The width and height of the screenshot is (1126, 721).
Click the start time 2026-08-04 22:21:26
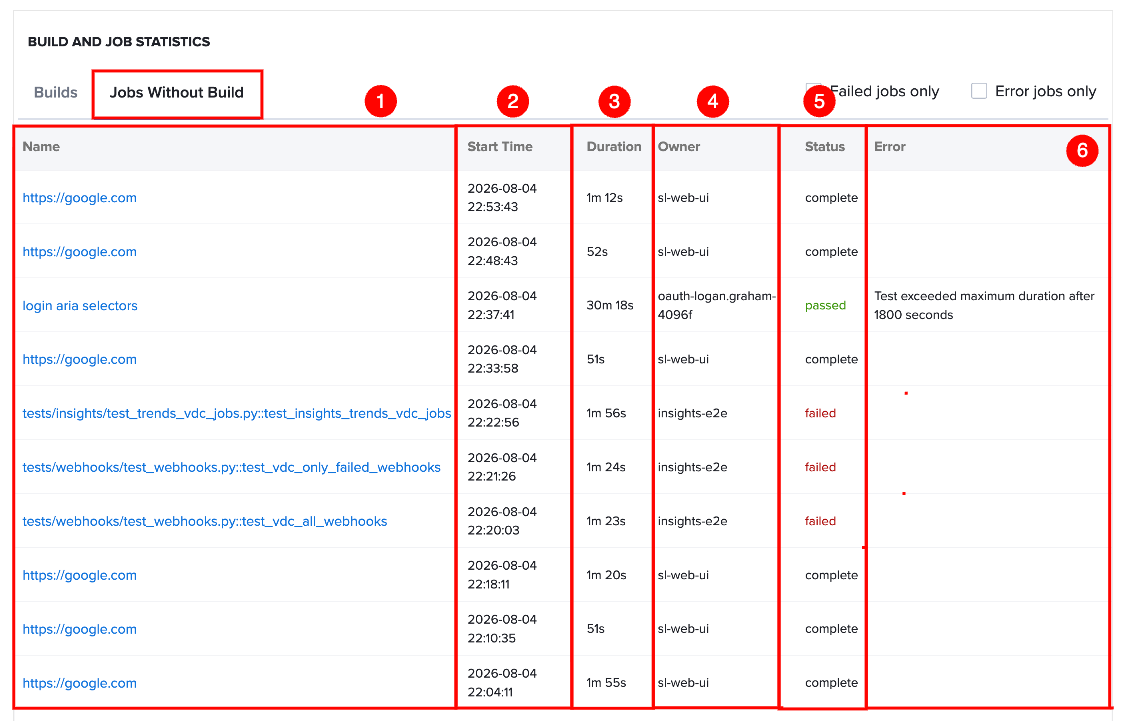(x=502, y=467)
